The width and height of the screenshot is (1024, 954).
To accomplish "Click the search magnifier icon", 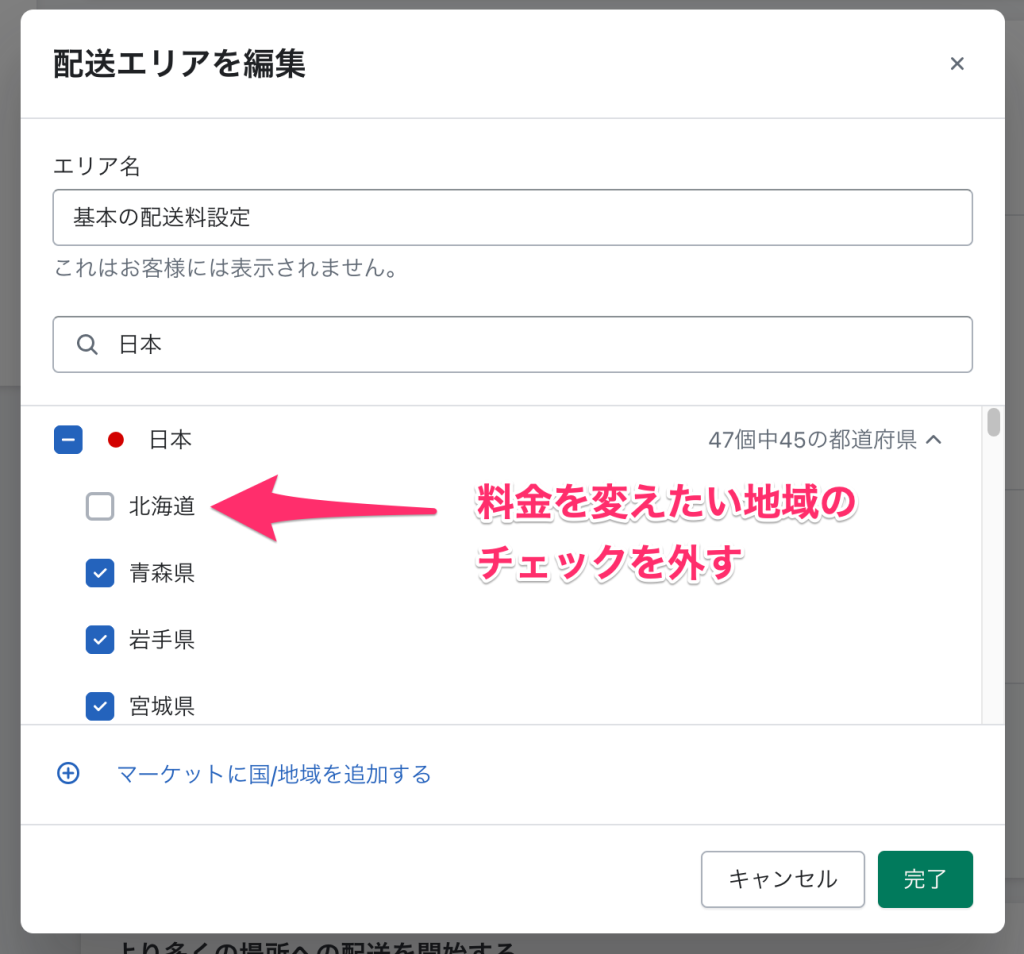I will point(87,344).
